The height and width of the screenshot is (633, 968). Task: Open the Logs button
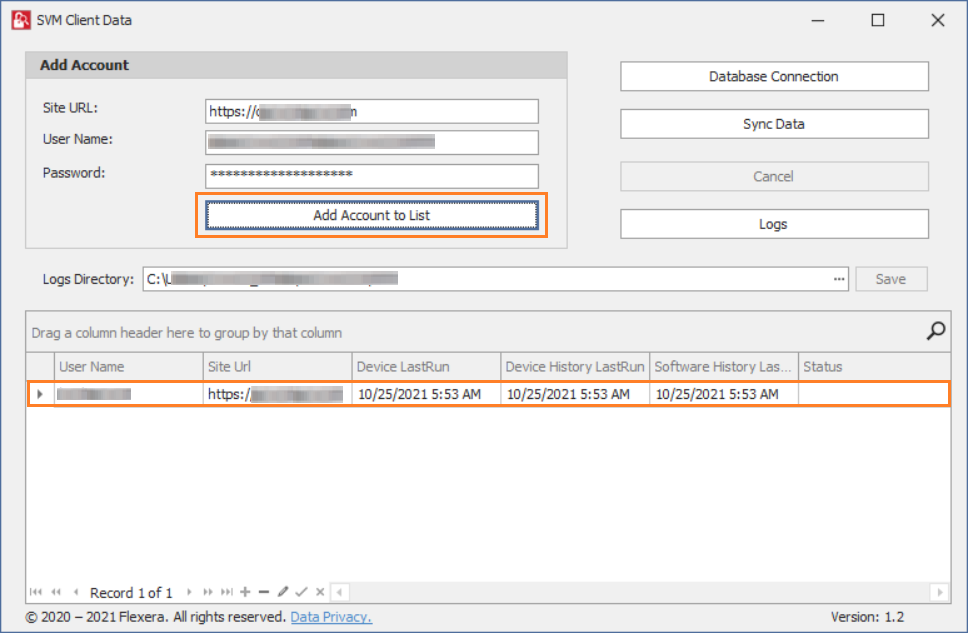774,225
